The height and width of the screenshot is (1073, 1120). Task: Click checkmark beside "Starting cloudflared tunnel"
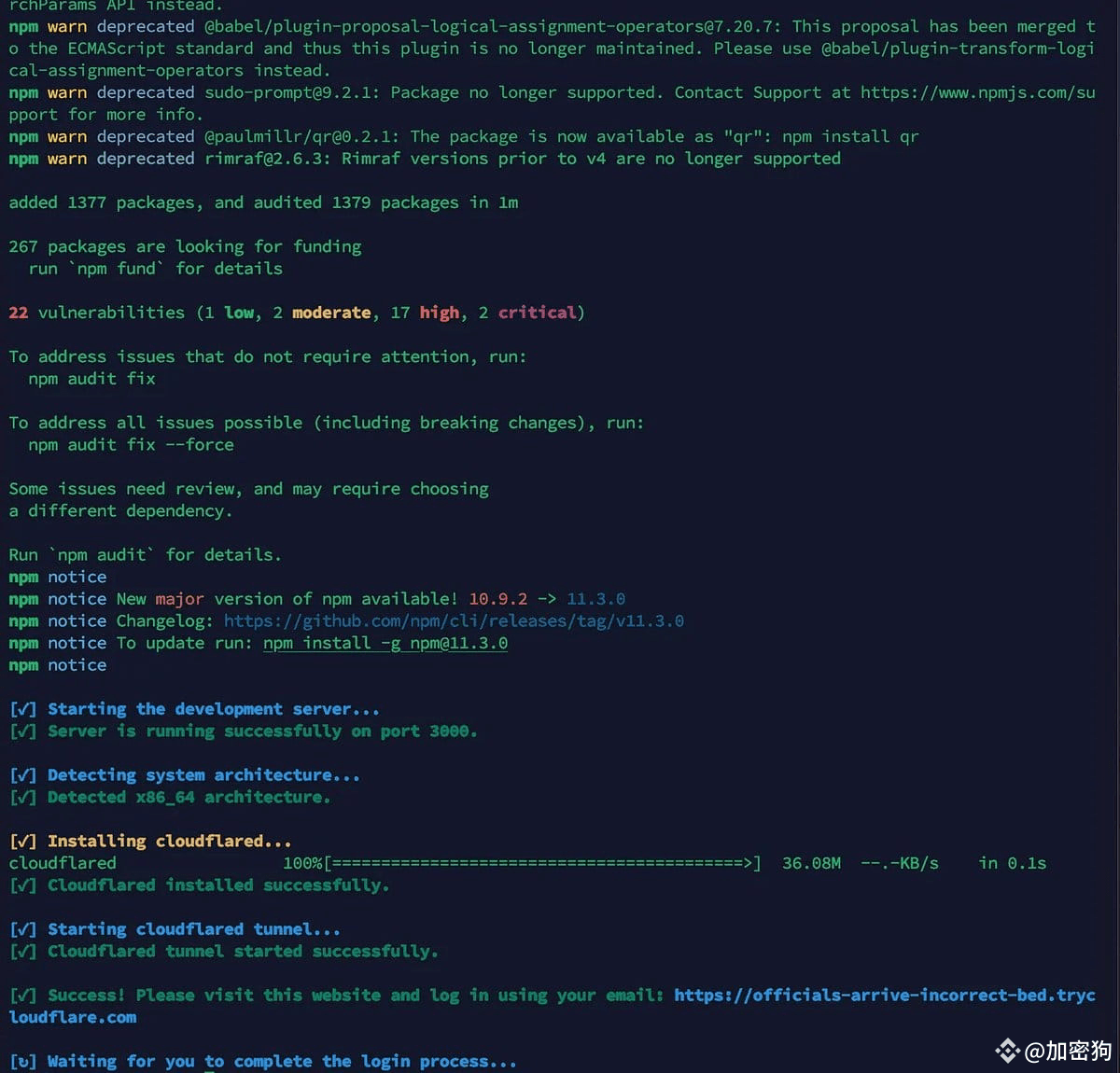click(x=22, y=929)
